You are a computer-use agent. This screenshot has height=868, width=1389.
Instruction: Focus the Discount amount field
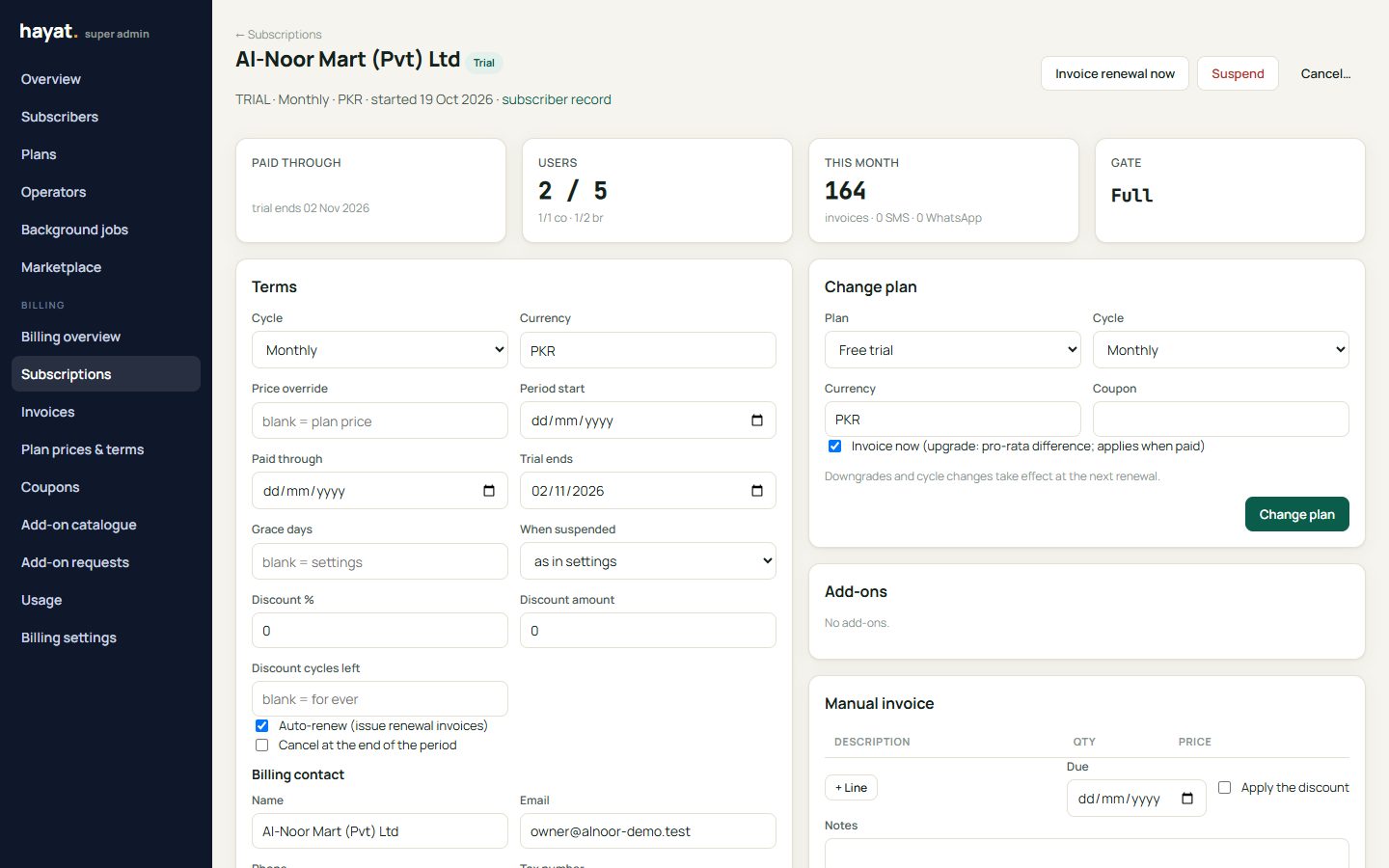648,631
